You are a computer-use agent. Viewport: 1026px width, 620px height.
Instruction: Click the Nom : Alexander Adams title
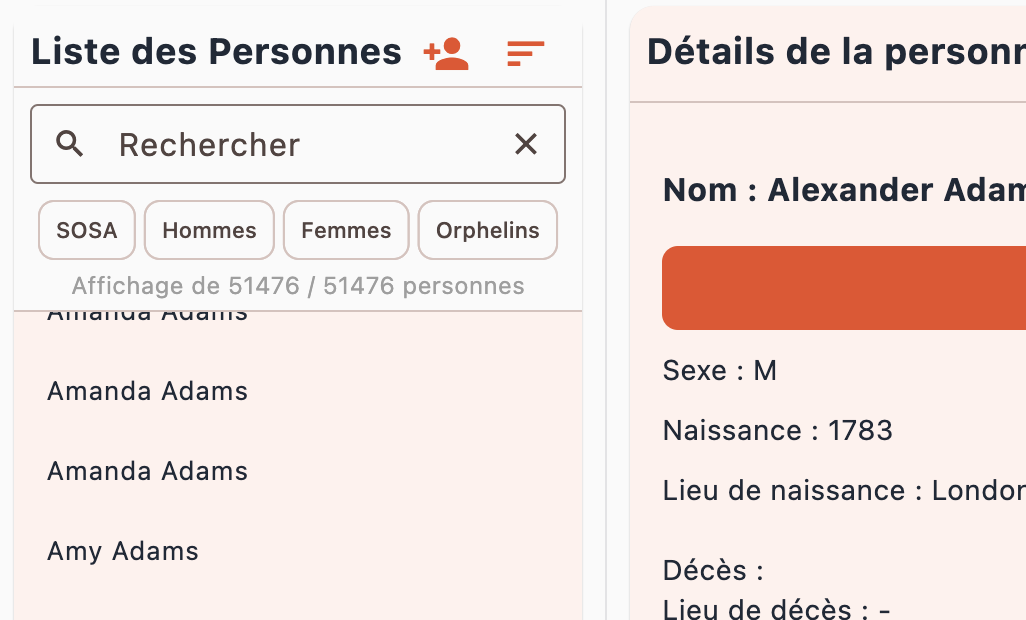844,190
